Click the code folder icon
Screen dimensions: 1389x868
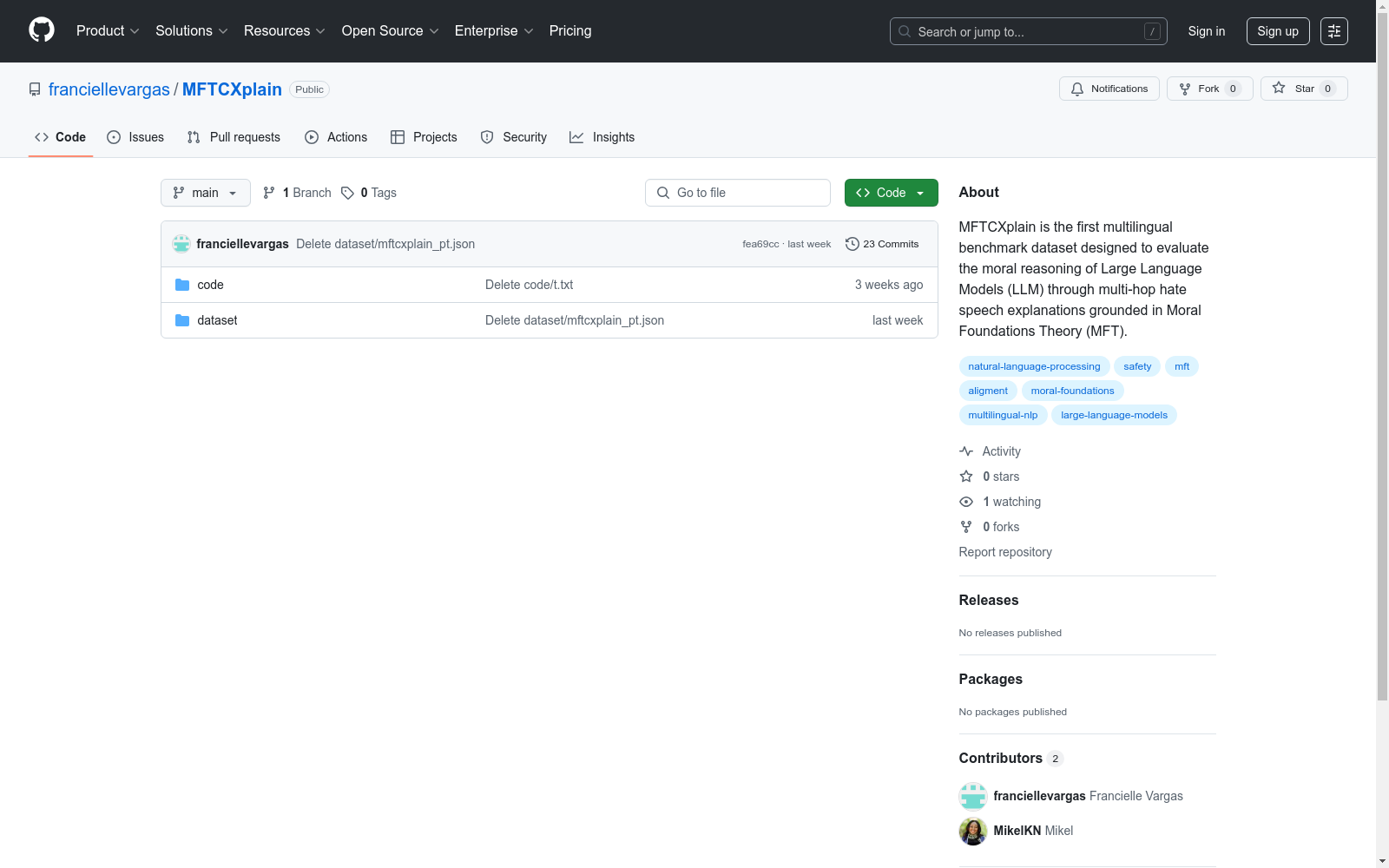click(182, 285)
